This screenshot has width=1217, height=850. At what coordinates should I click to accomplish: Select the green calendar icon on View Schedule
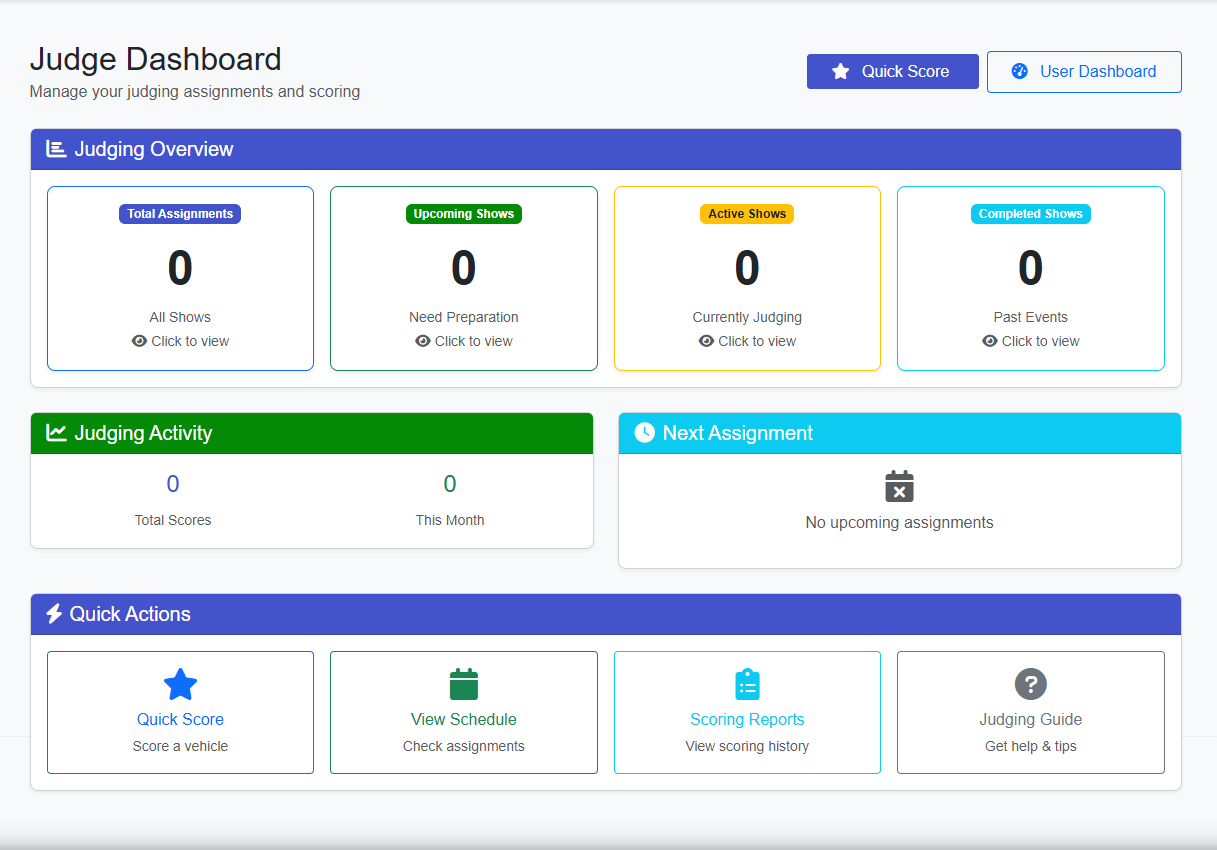463,684
